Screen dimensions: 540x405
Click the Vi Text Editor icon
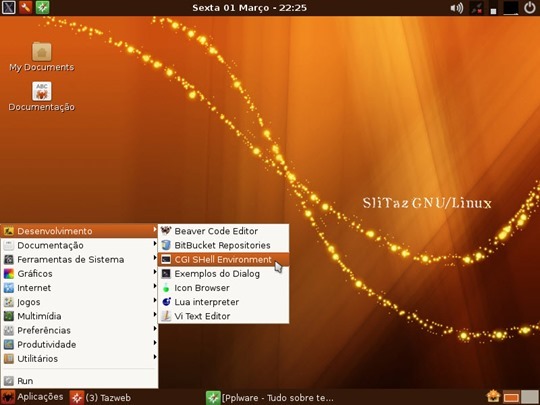point(166,316)
